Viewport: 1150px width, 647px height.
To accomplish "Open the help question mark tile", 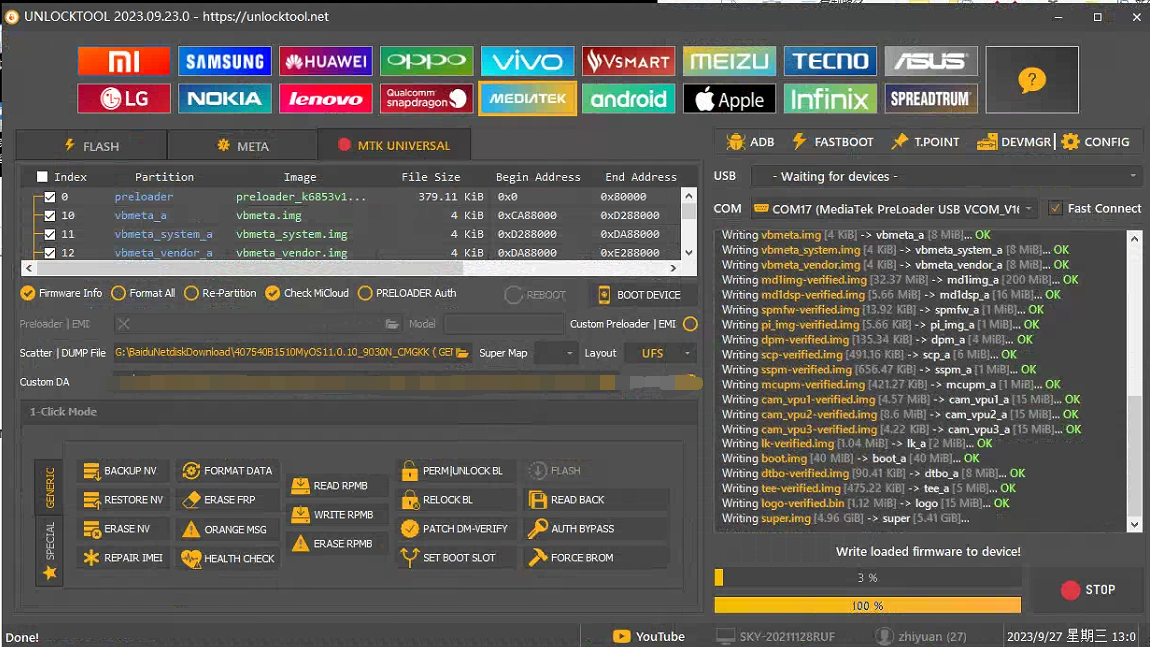I will click(1032, 79).
